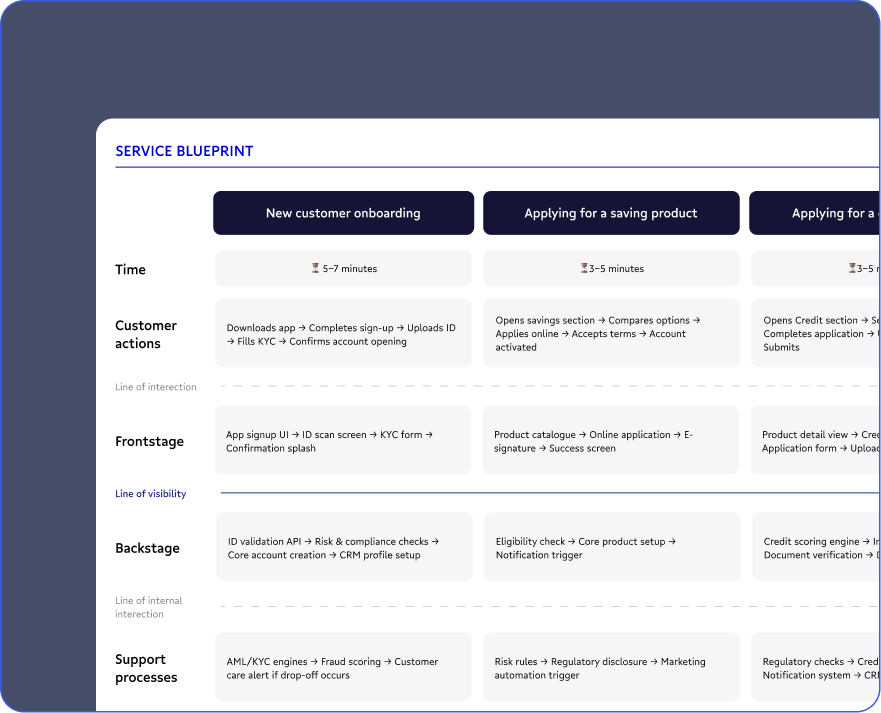The image size is (881, 713).
Task: Select the "Applying for a saving product" header
Action: coord(611,212)
